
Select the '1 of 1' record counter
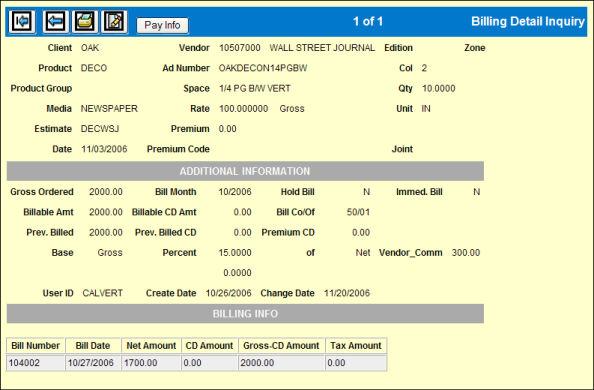[368, 21]
